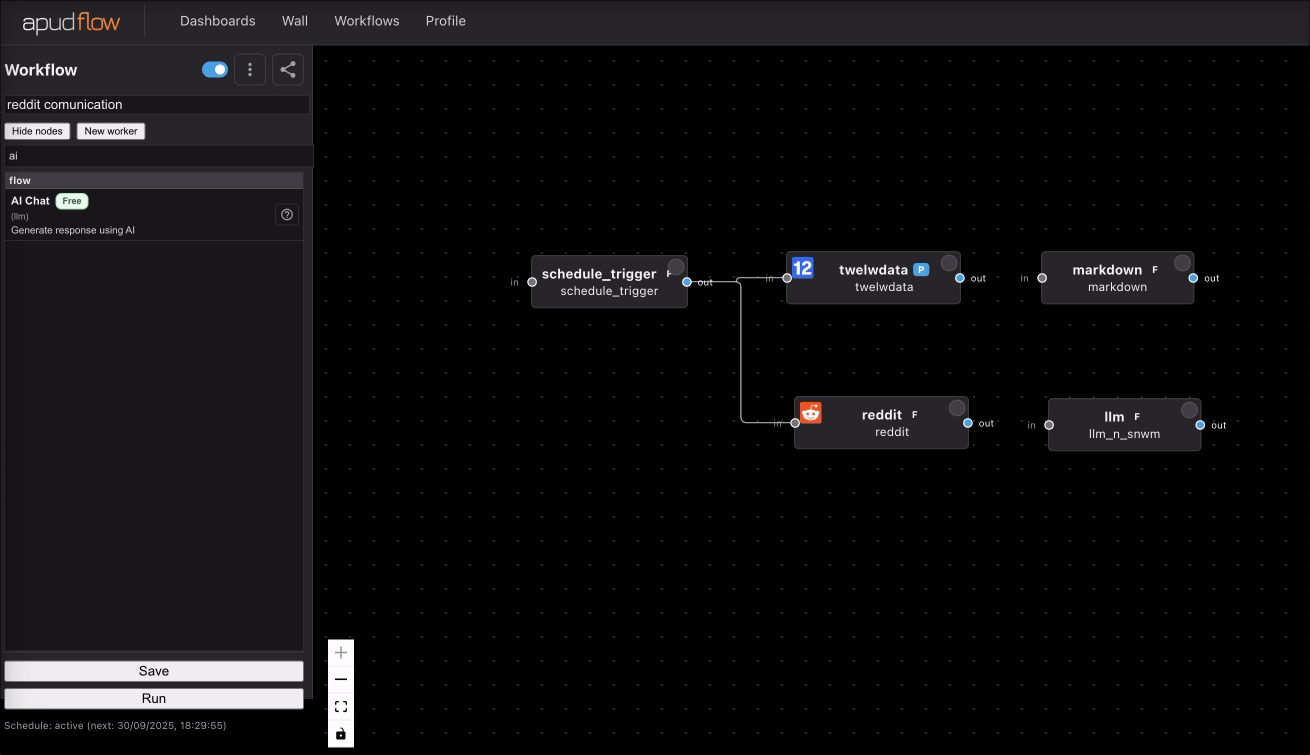Click the ai node search field

click(154, 155)
